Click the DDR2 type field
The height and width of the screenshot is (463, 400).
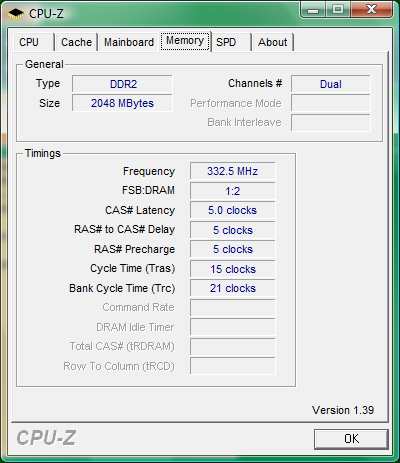(122, 84)
